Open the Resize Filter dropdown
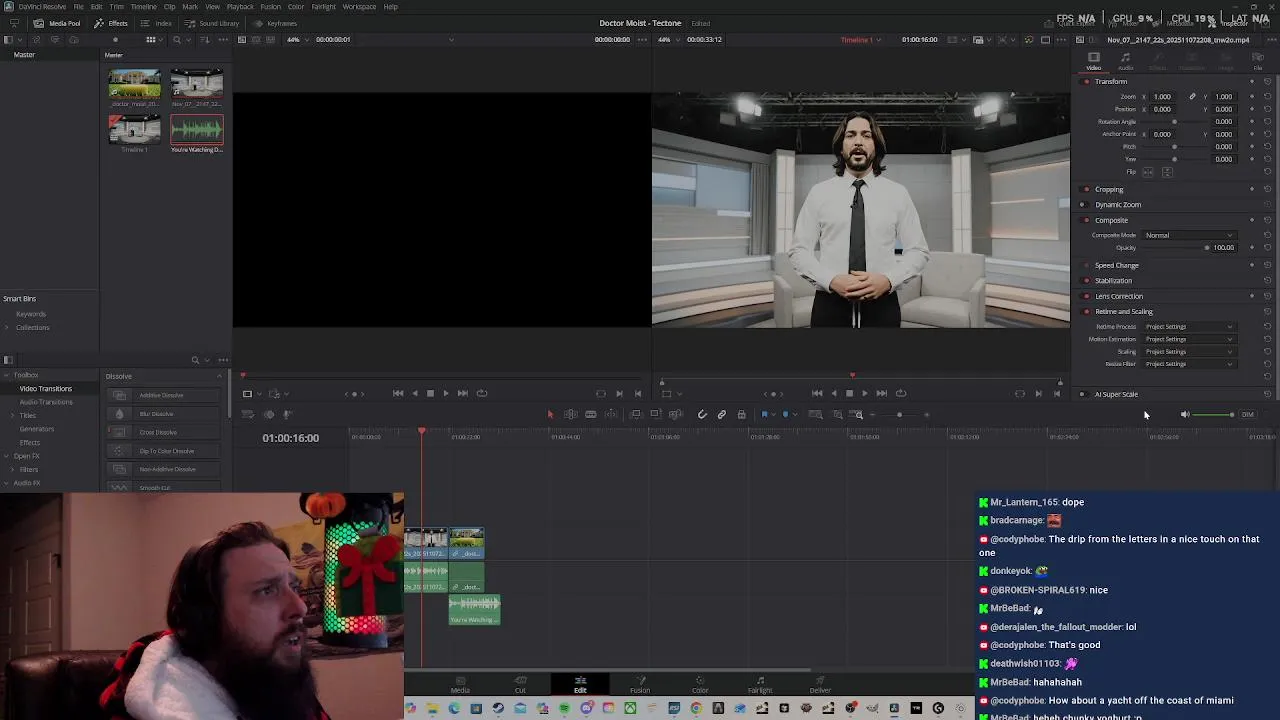The width and height of the screenshot is (1280, 720). 1189,364
